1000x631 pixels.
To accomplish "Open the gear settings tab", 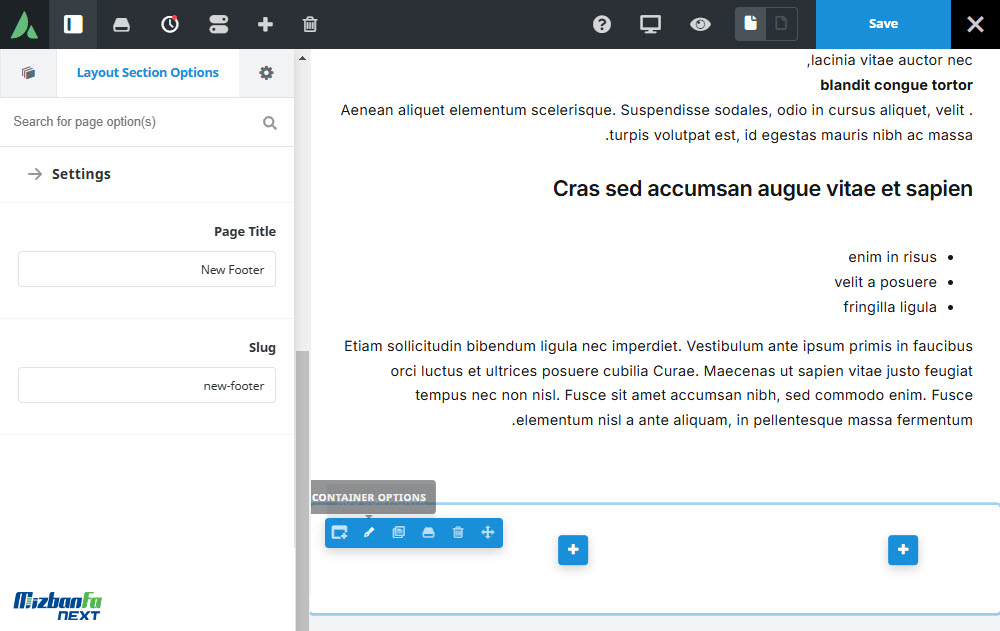I will pyautogui.click(x=266, y=73).
